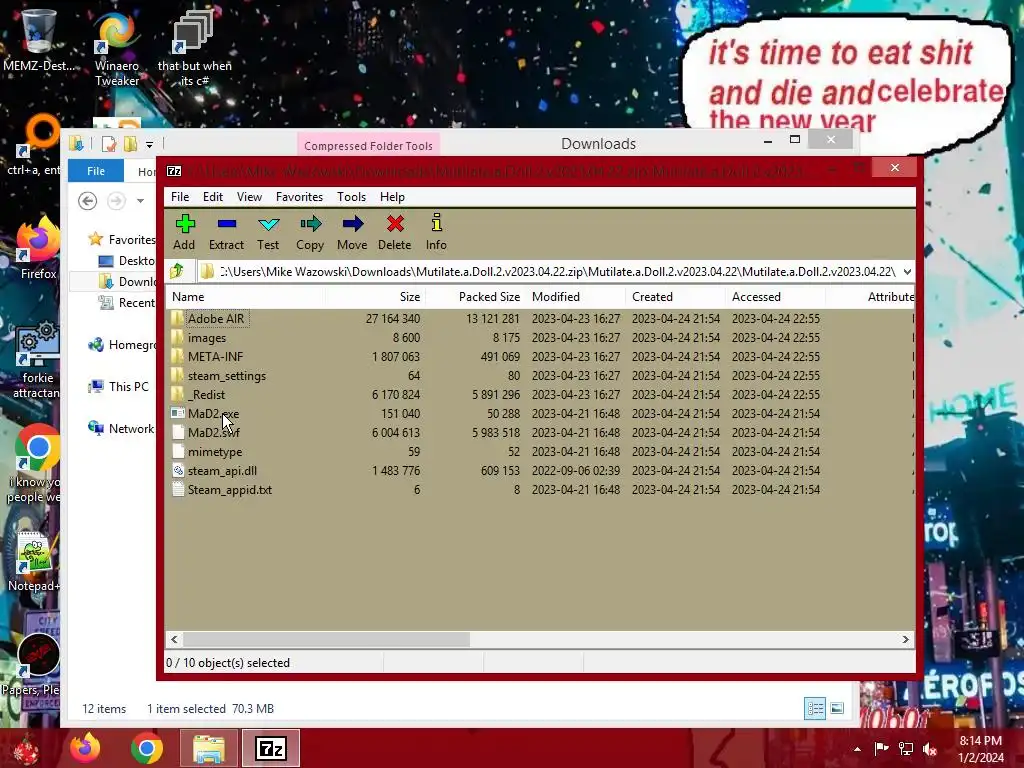Open Compressed Folder Tools tab in Explorer
This screenshot has height=768, width=1024.
coord(368,145)
